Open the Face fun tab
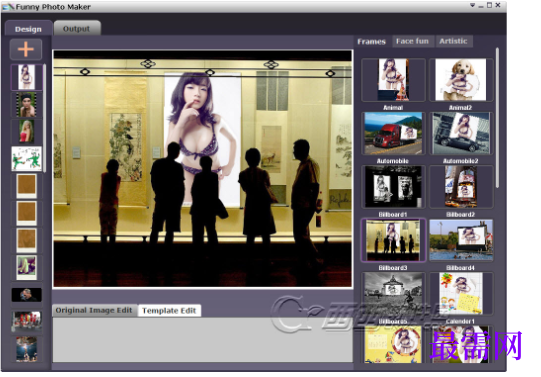 (412, 41)
